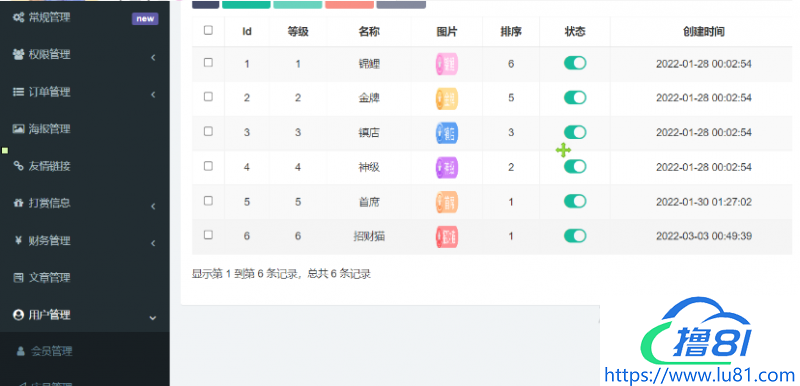Toggle the status switch for 锦鲤 row
800x386 pixels.
(x=575, y=63)
